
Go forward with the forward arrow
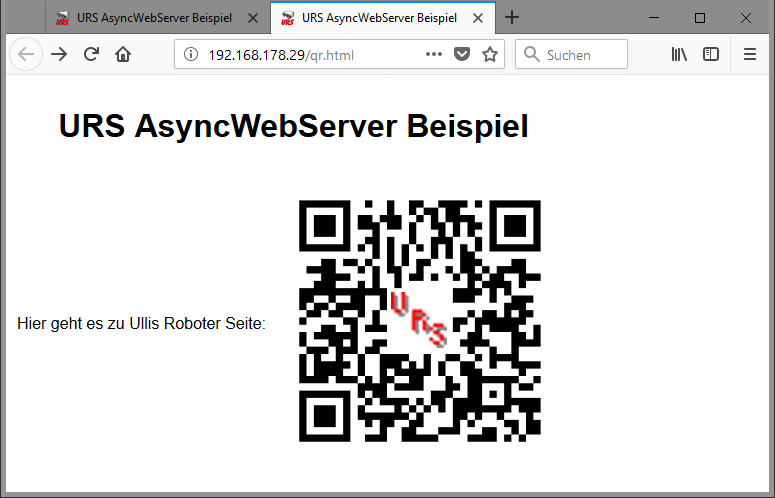click(59, 54)
